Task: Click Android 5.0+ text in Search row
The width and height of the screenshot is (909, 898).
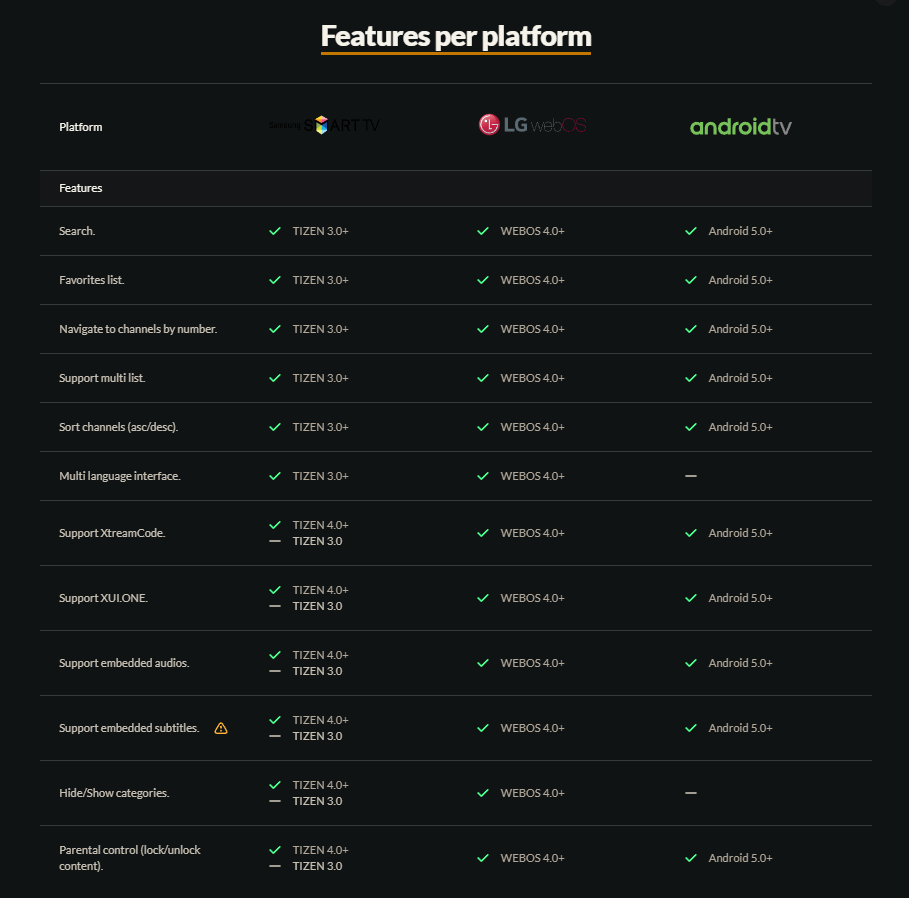Action: pyautogui.click(x=740, y=231)
